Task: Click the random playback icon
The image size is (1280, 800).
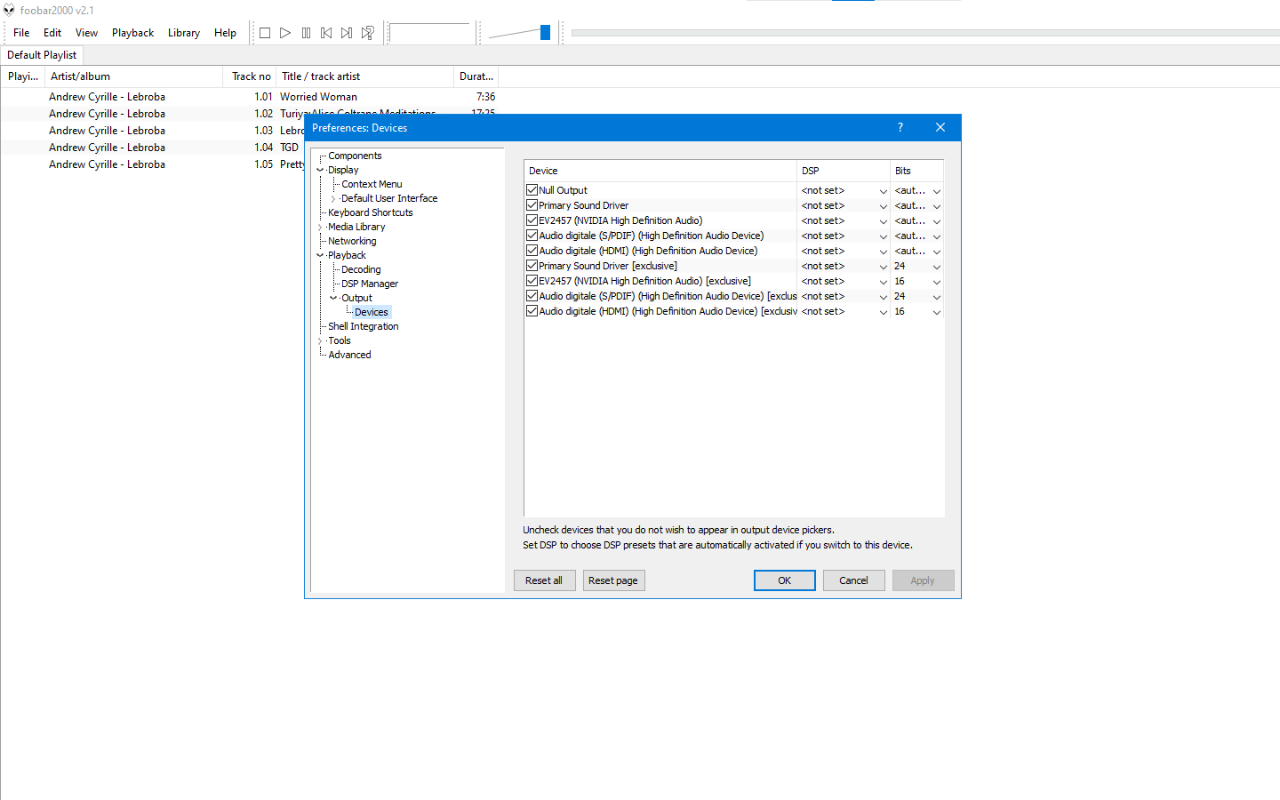Action: click(367, 33)
